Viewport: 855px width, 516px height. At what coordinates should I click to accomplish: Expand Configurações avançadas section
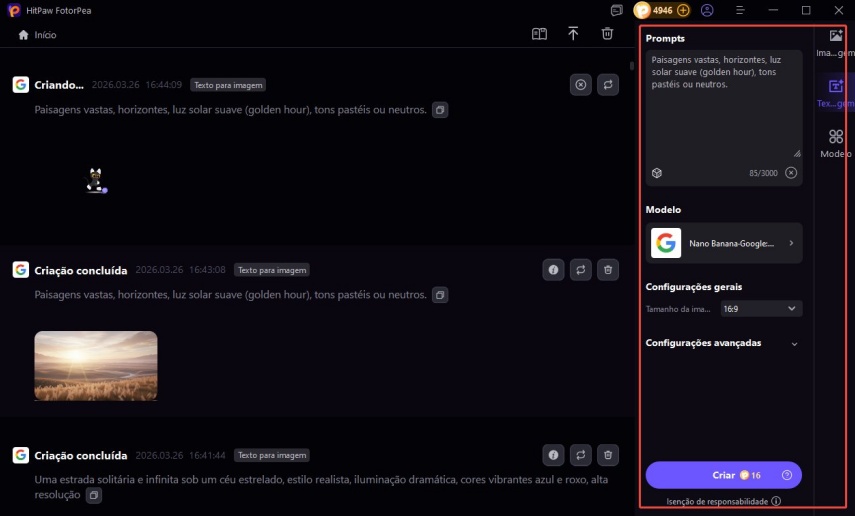[x=794, y=343]
